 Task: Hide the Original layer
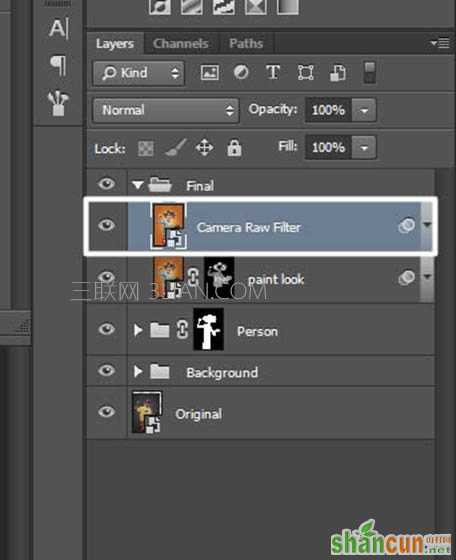coord(106,412)
